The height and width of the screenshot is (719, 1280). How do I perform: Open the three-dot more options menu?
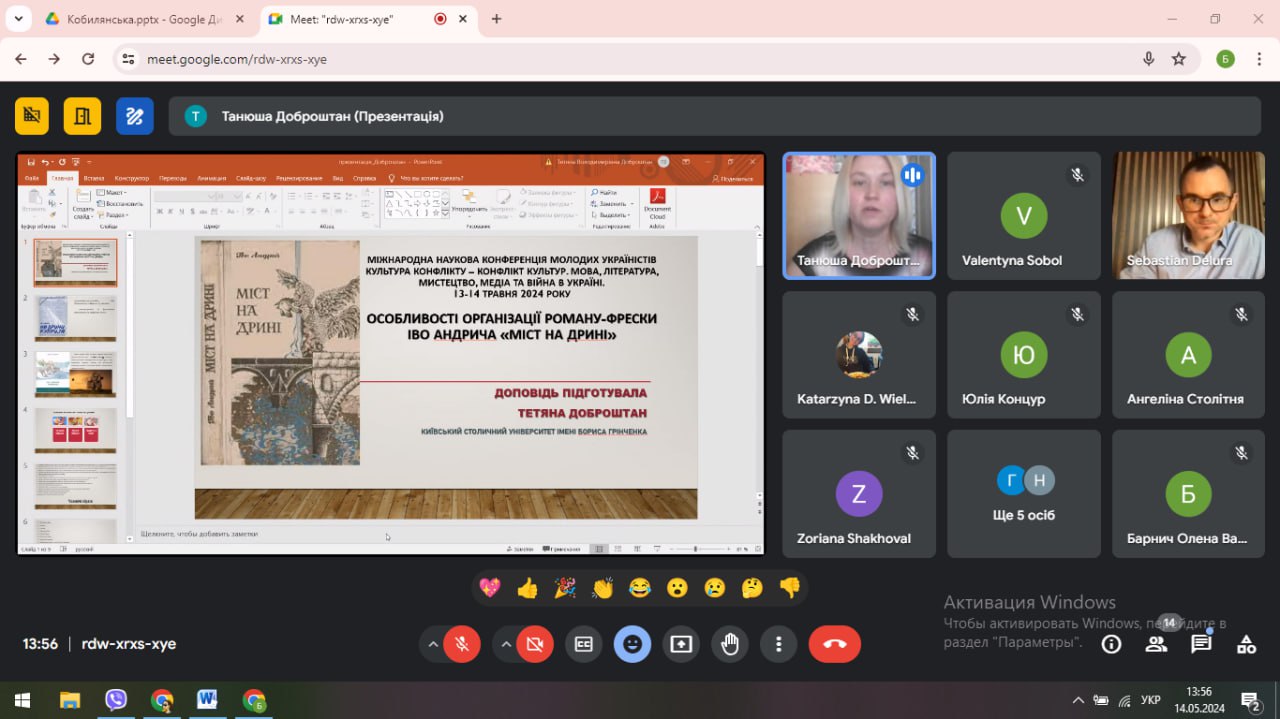click(x=778, y=645)
